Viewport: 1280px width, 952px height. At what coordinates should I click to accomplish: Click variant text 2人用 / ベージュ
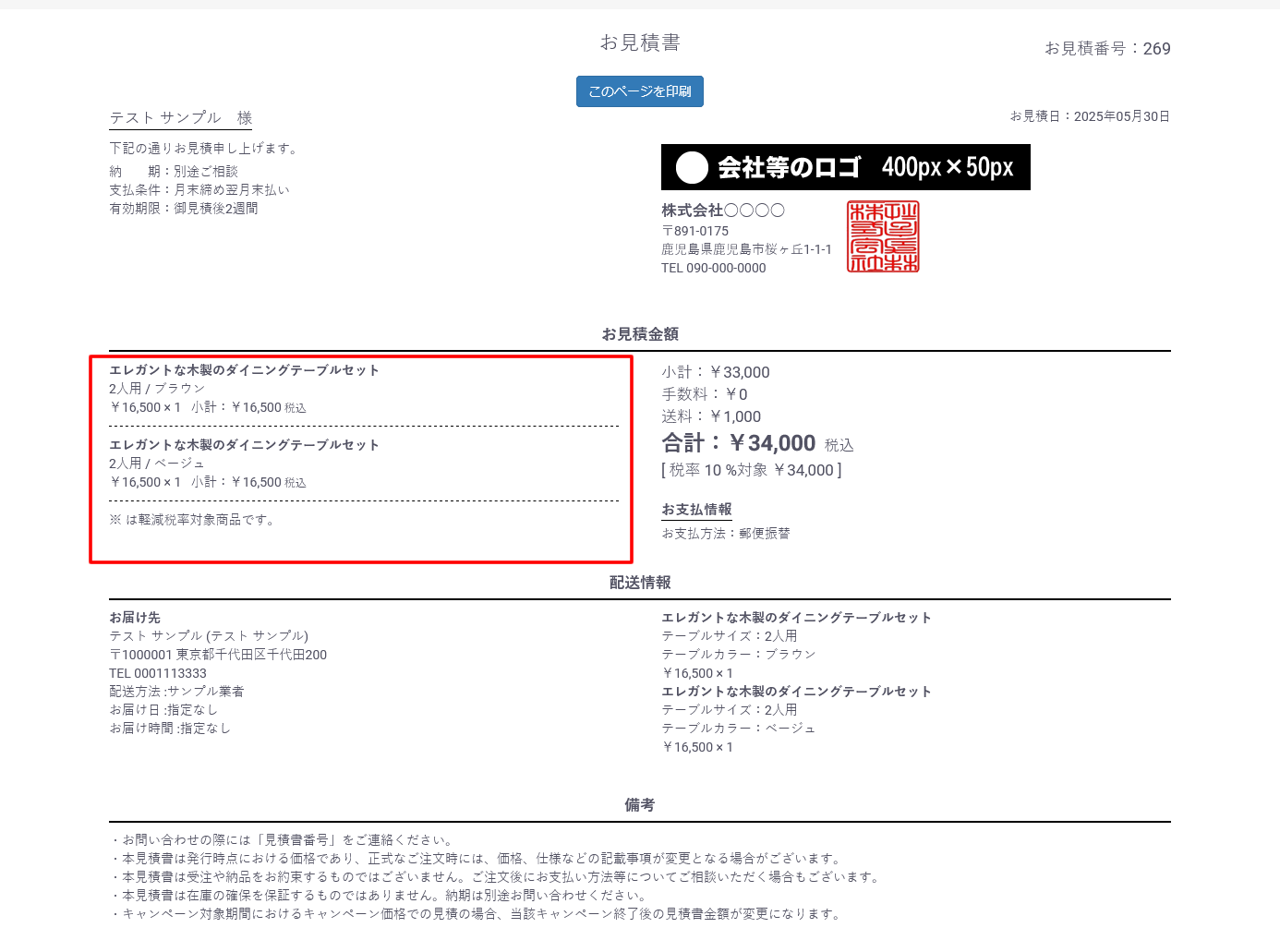pos(157,464)
